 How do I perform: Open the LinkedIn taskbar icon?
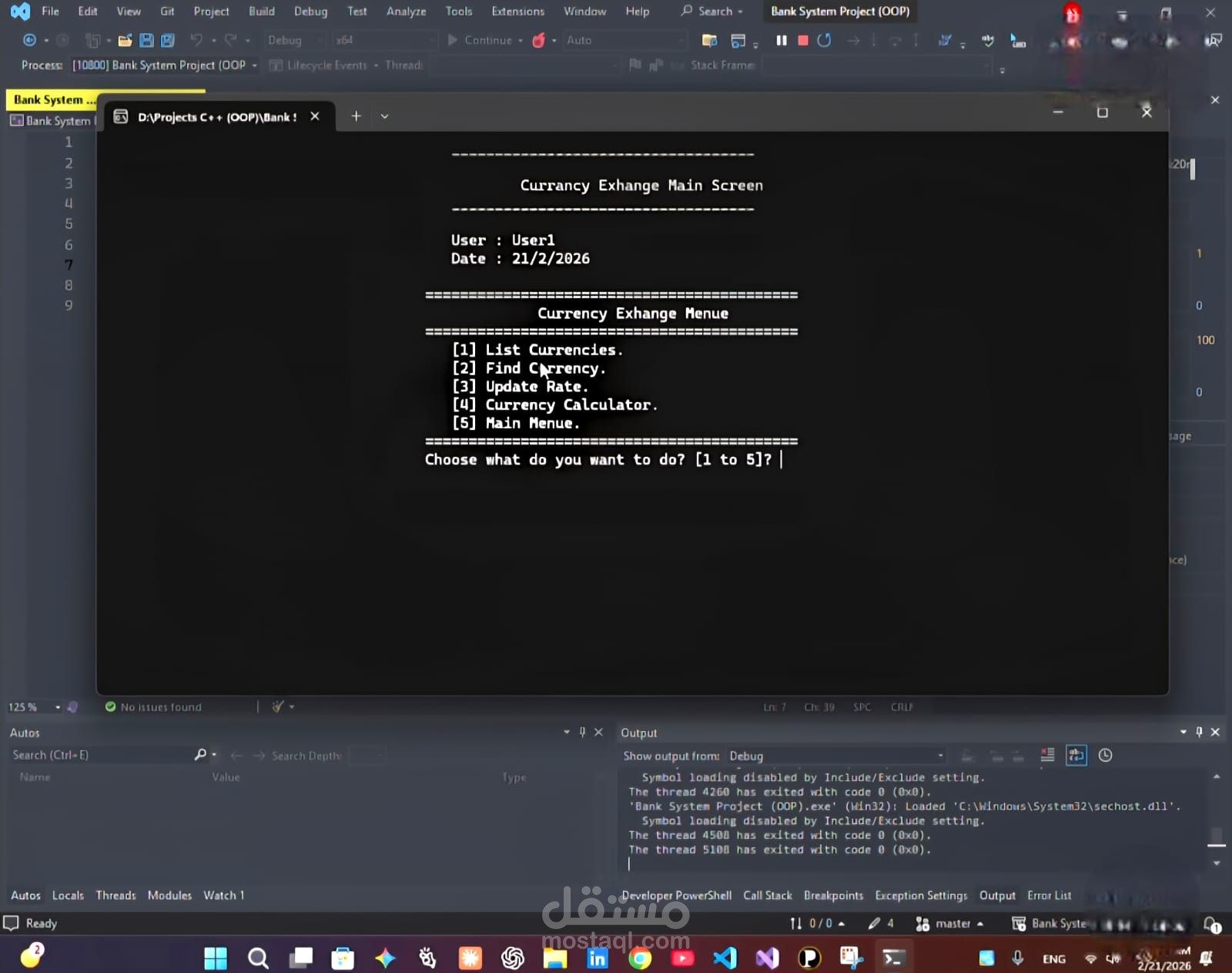click(x=597, y=958)
